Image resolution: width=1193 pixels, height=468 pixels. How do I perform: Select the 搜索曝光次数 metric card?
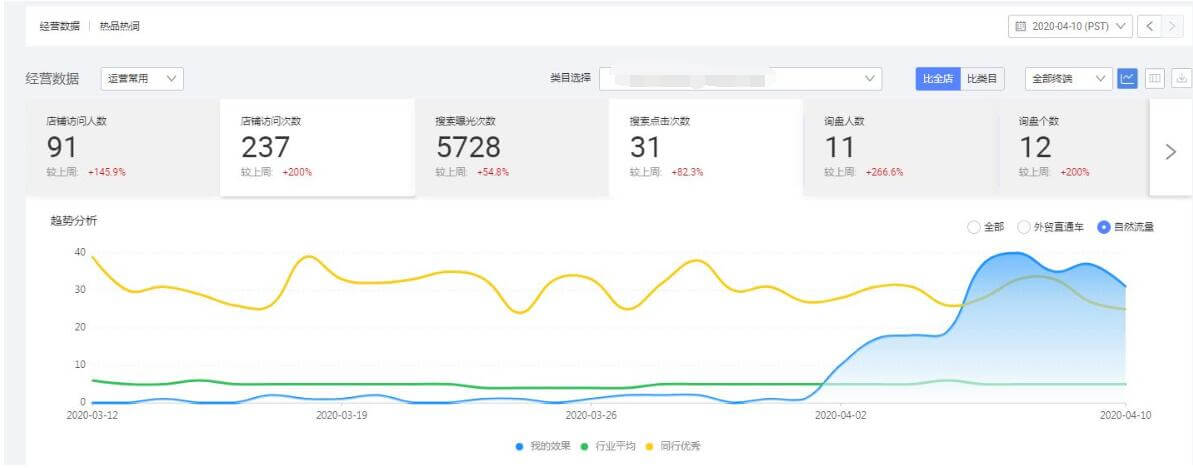(511, 147)
